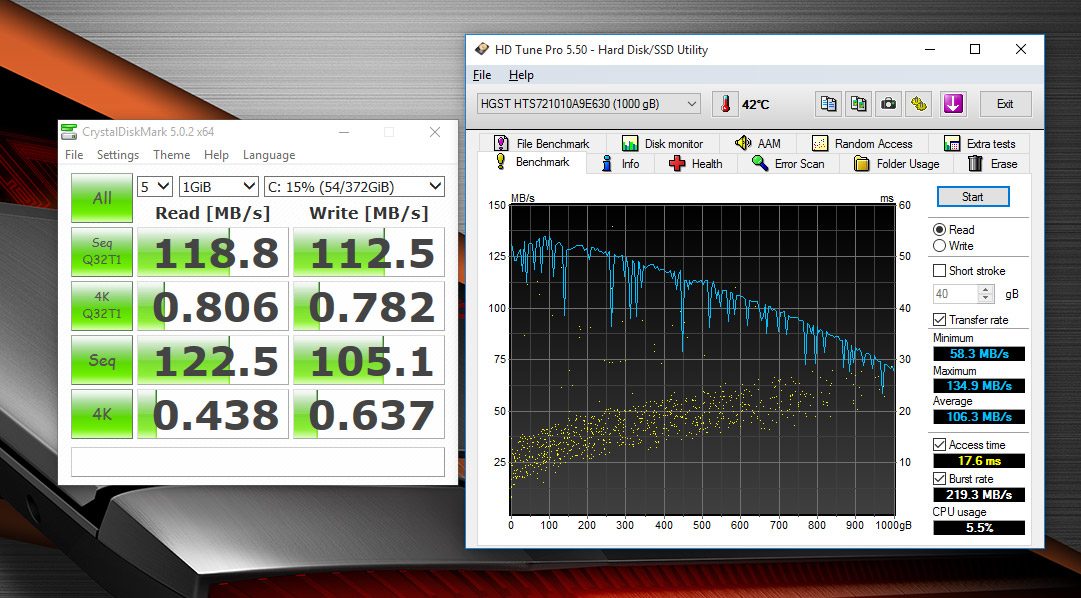The width and height of the screenshot is (1081, 598).
Task: Enable the Short stroke checkbox
Action: pyautogui.click(x=939, y=270)
